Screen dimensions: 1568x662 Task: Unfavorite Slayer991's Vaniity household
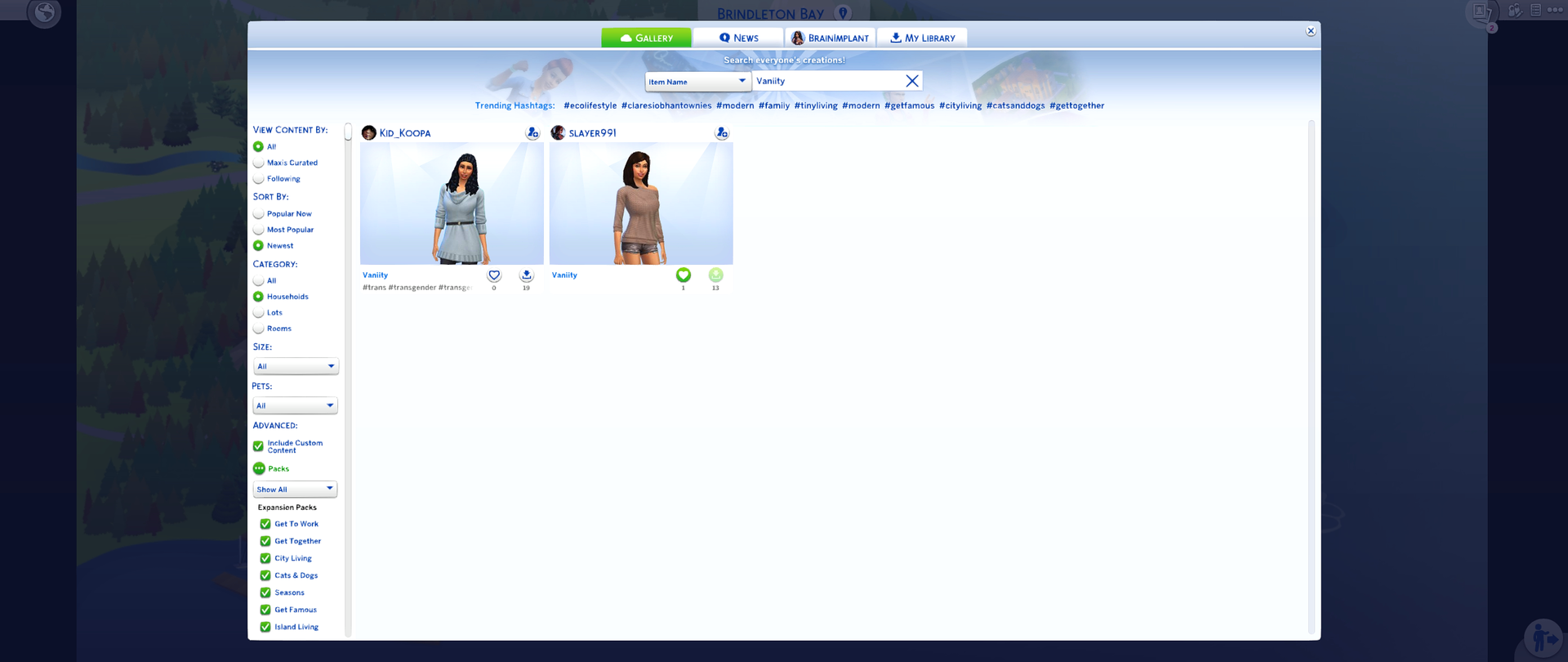point(684,275)
